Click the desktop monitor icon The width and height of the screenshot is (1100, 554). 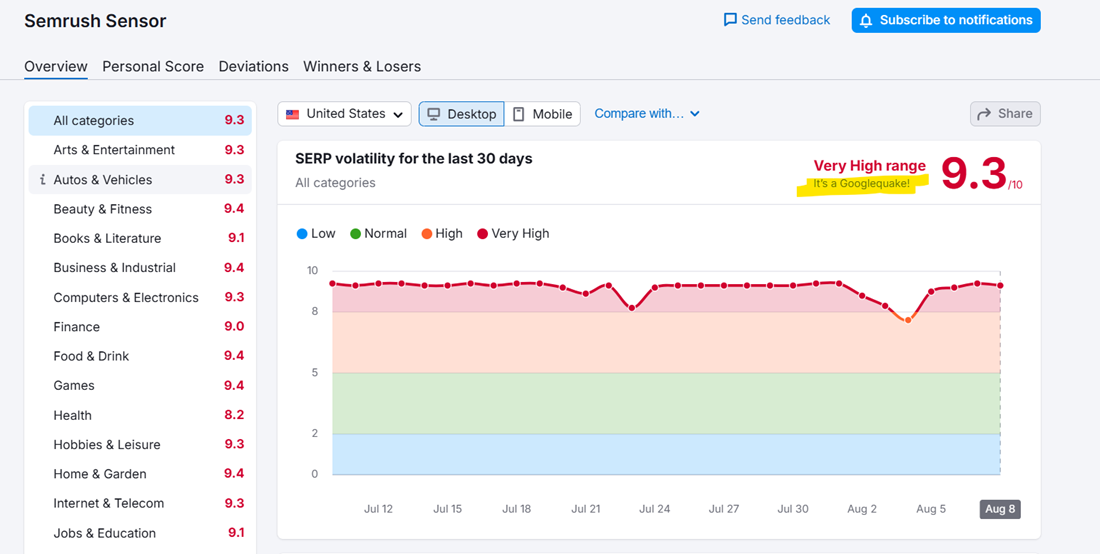(434, 114)
